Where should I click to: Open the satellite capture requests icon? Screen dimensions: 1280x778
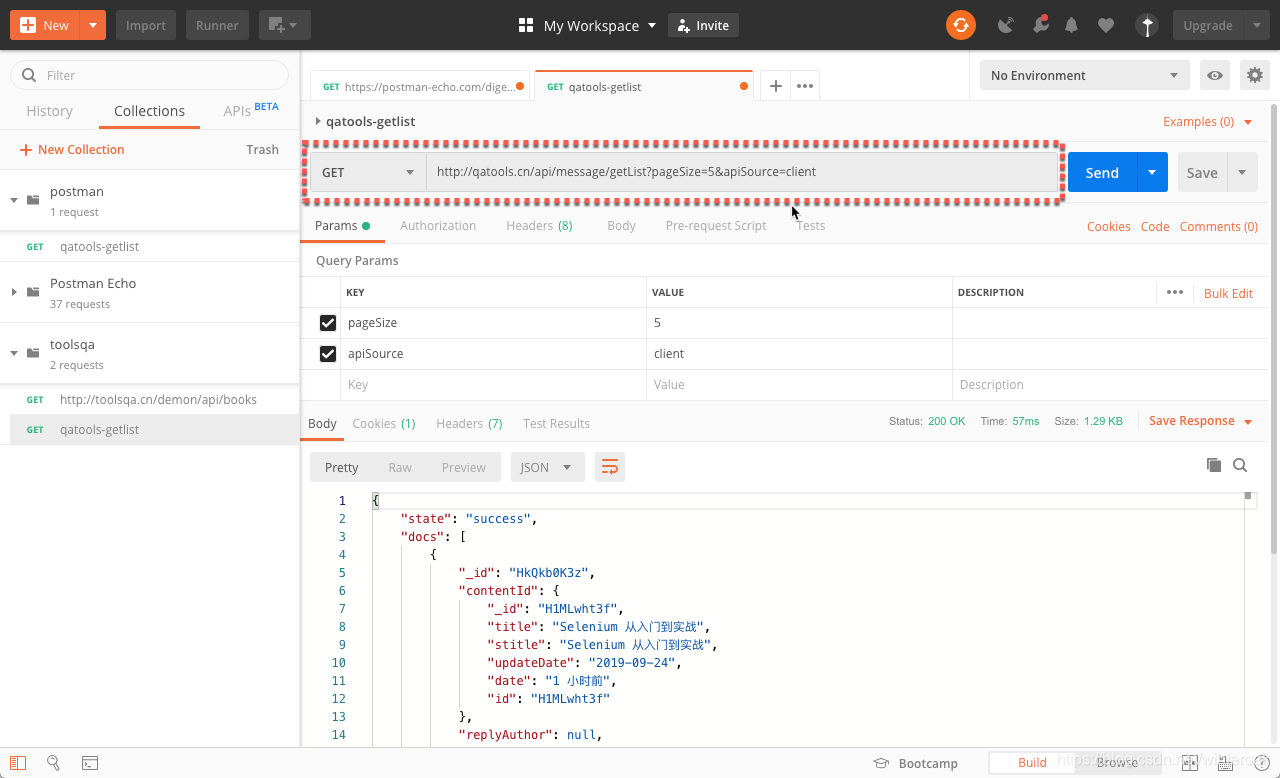(1006, 25)
